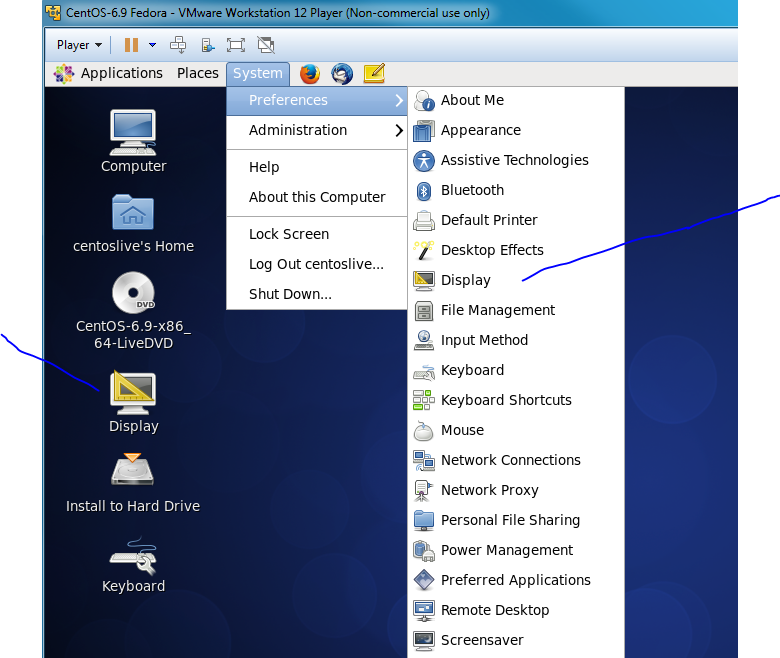780x658 pixels.
Task: Open Assistive Technologies preferences
Action: [x=516, y=160]
